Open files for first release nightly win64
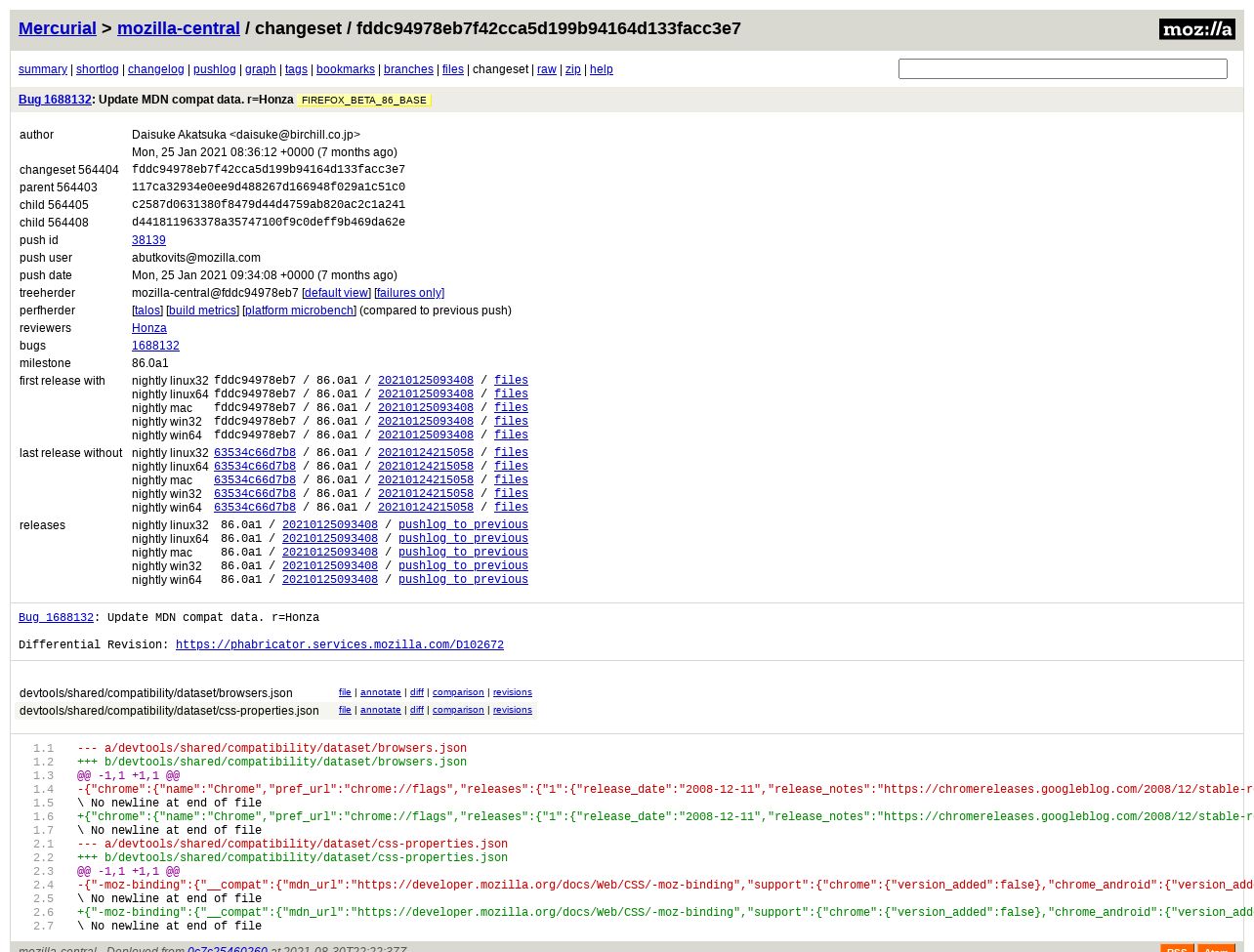This screenshot has height=952, width=1254. coord(511,435)
